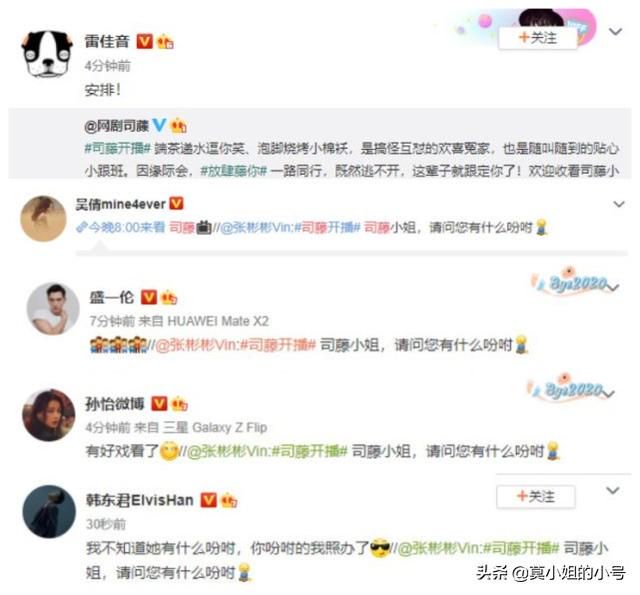
Task: Expand the options chevron on 雷佳音's post
Action: [616, 31]
